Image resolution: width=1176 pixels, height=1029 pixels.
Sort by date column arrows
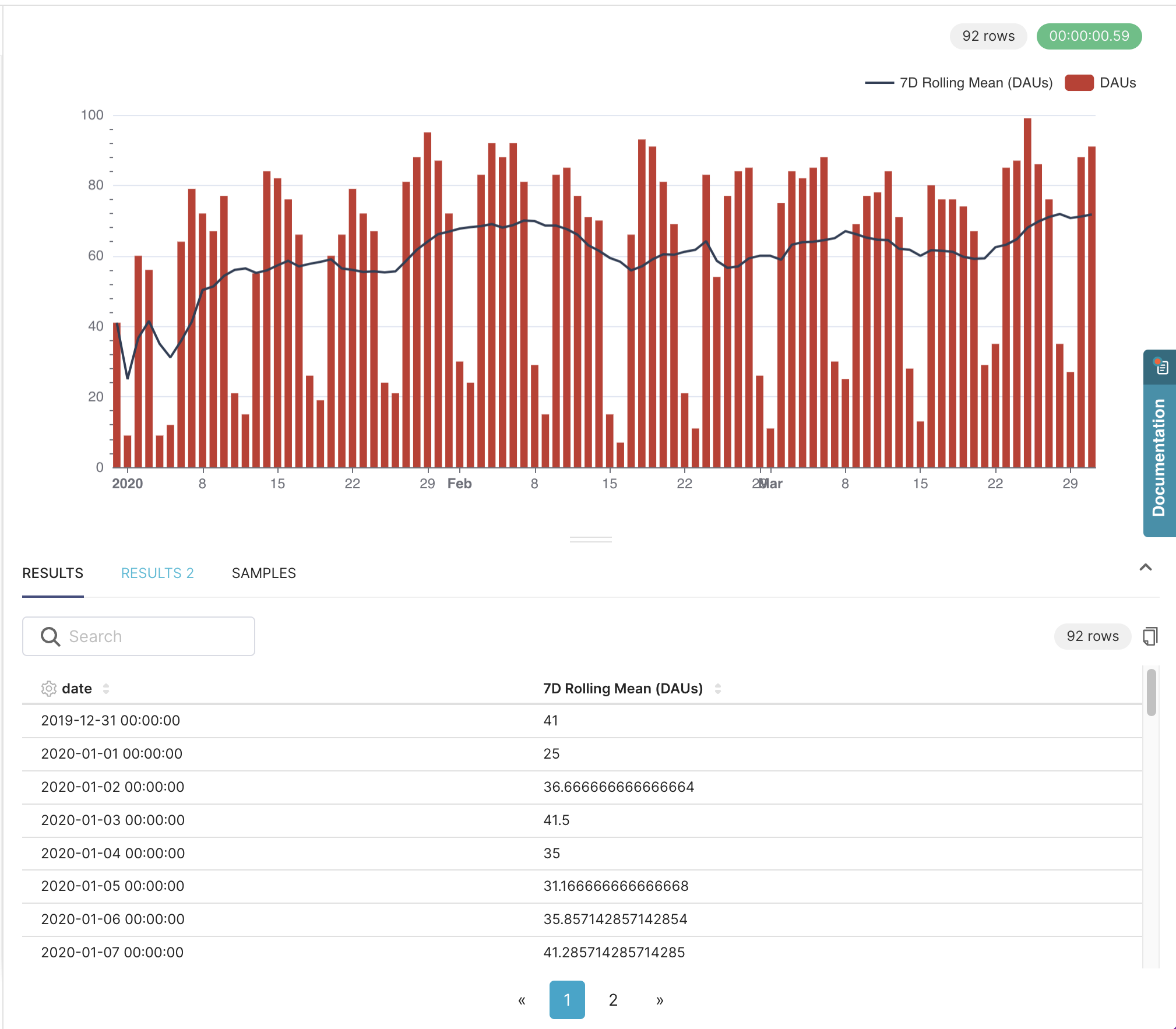[x=106, y=689]
